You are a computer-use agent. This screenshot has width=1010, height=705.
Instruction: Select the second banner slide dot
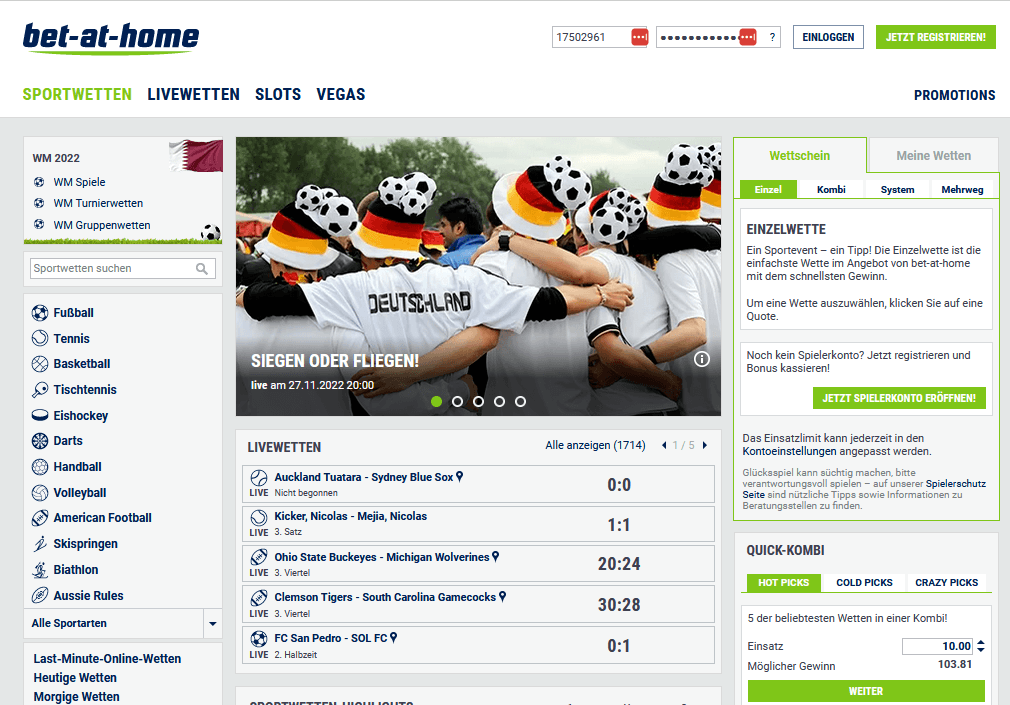(457, 401)
